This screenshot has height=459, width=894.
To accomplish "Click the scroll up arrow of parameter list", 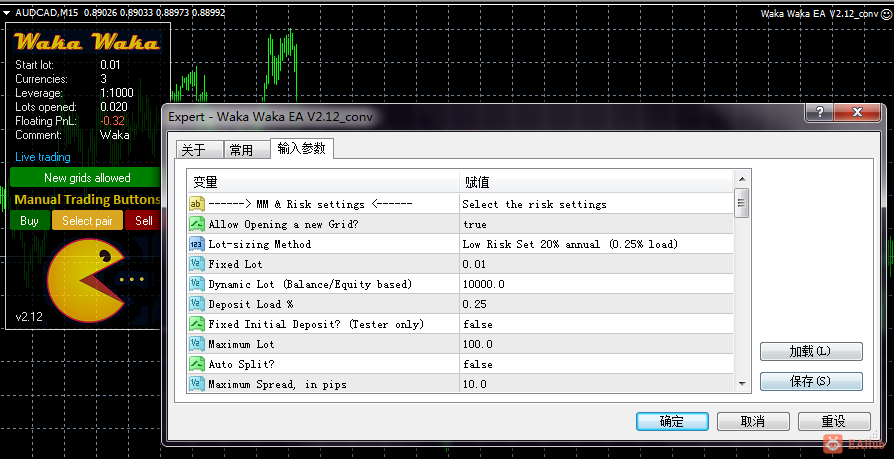I will 742,179.
